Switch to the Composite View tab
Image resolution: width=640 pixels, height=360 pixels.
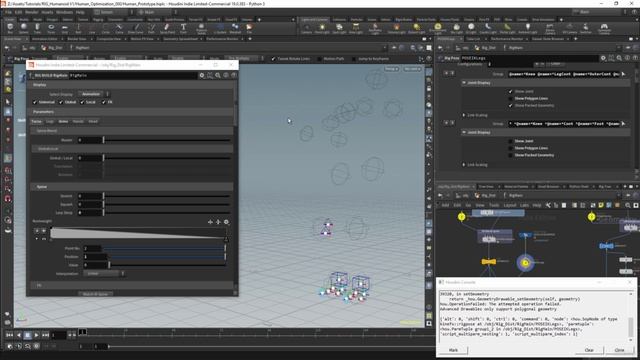[x=109, y=39]
